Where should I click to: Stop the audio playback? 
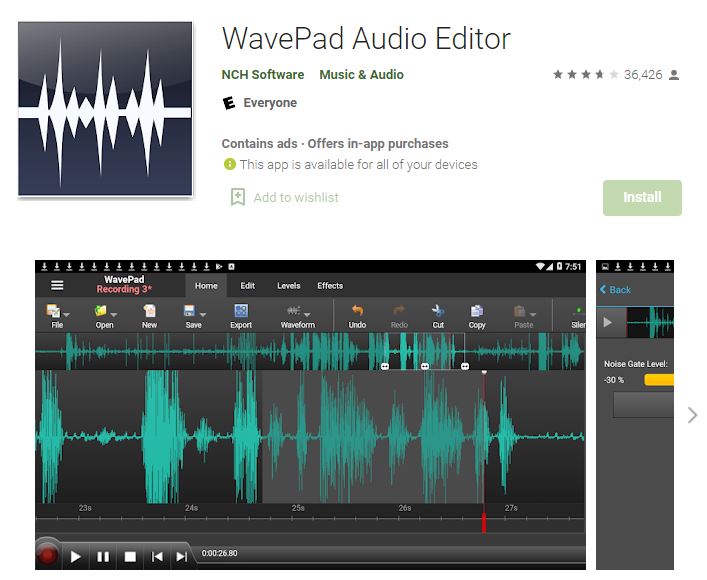130,557
